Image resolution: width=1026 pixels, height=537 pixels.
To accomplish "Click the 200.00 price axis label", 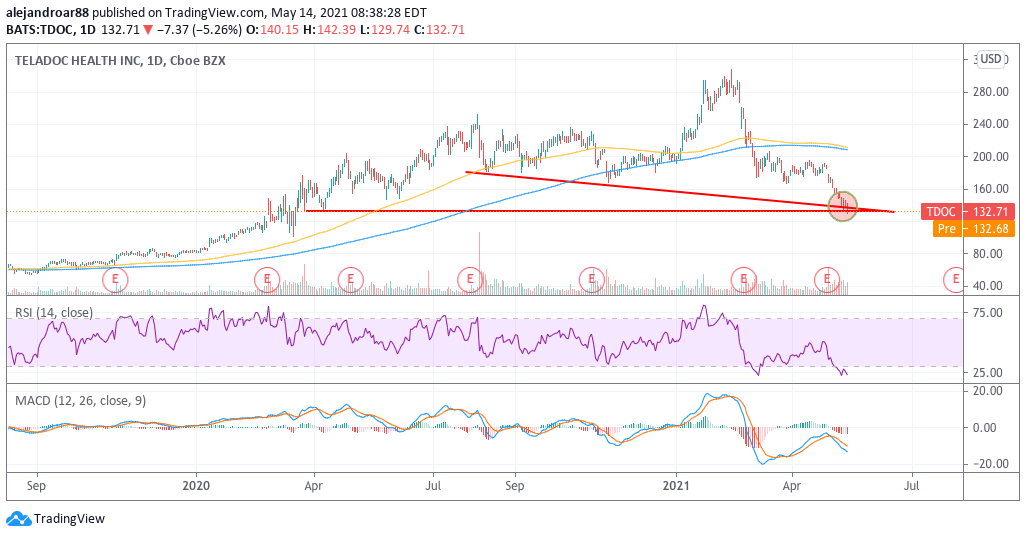I will 990,156.
